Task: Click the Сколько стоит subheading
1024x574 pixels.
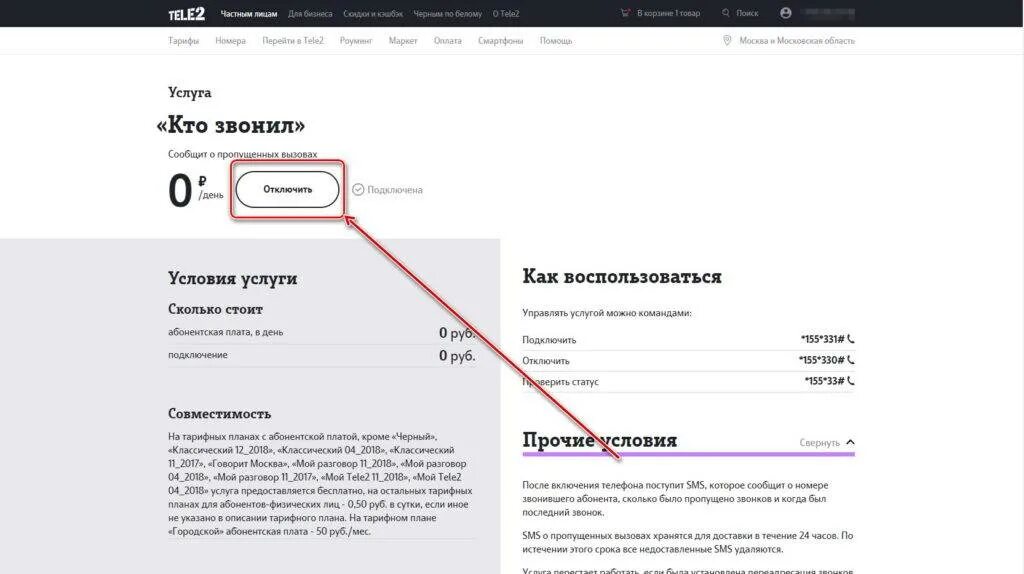Action: 215,309
